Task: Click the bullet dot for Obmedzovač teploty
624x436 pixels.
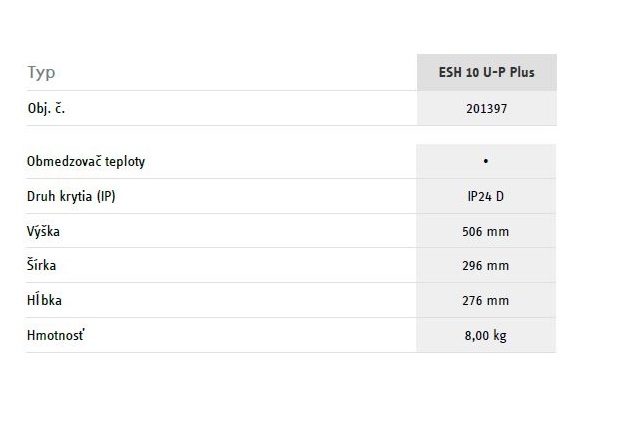Action: [485, 161]
